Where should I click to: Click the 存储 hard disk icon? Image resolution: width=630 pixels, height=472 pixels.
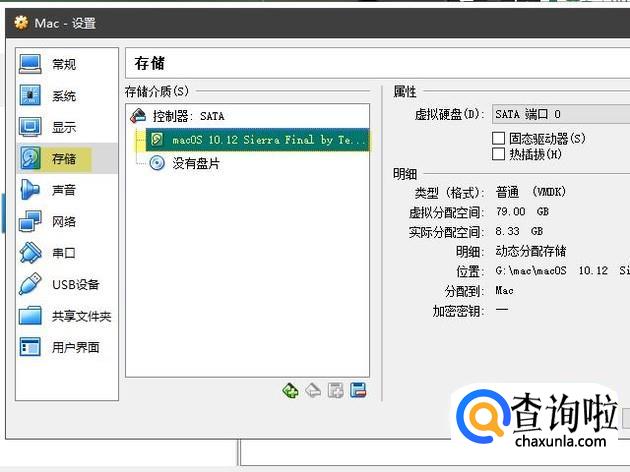(30, 158)
